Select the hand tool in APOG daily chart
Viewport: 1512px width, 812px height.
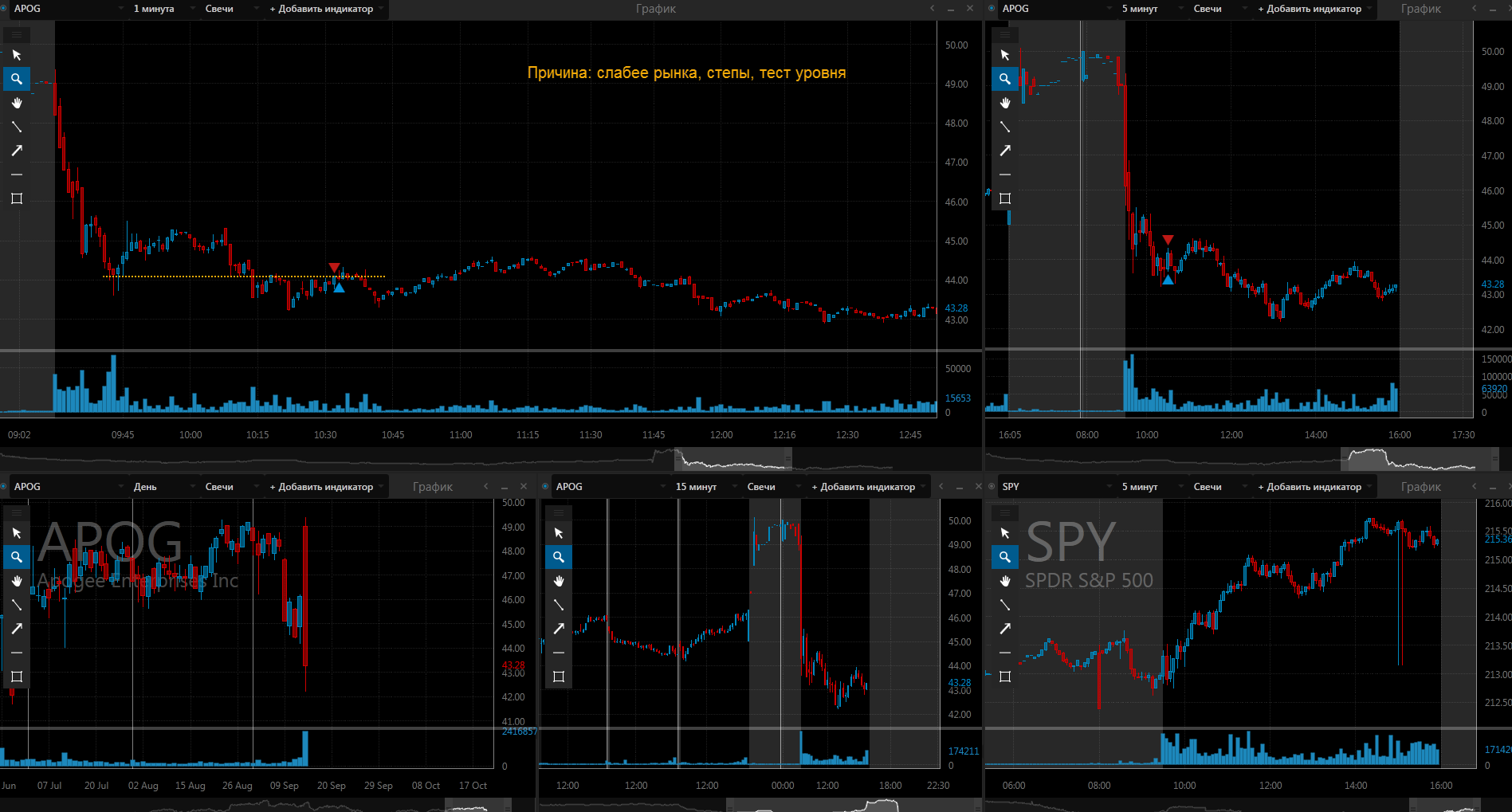[16, 581]
